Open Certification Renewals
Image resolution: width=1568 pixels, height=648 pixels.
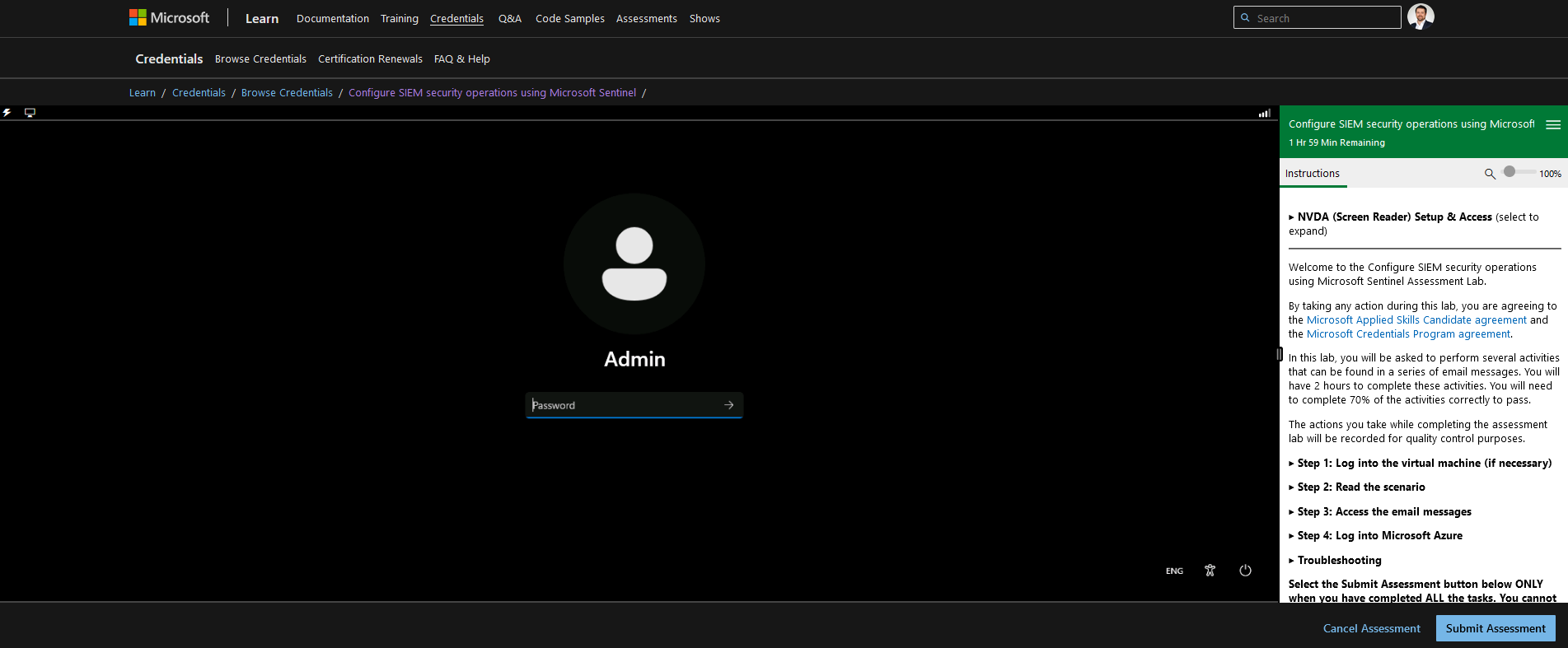tap(370, 59)
